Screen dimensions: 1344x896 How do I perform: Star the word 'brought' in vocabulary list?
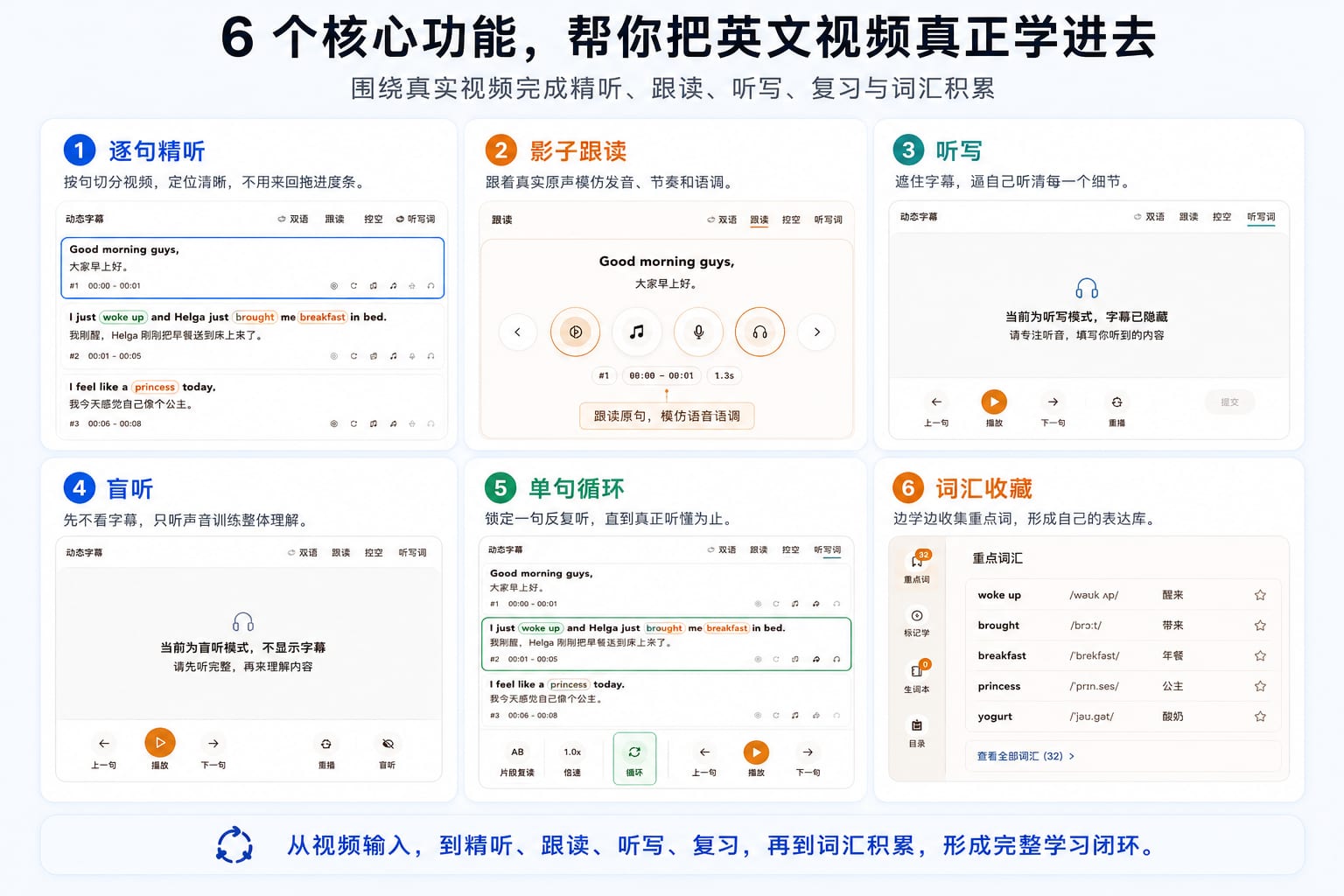click(x=1260, y=626)
